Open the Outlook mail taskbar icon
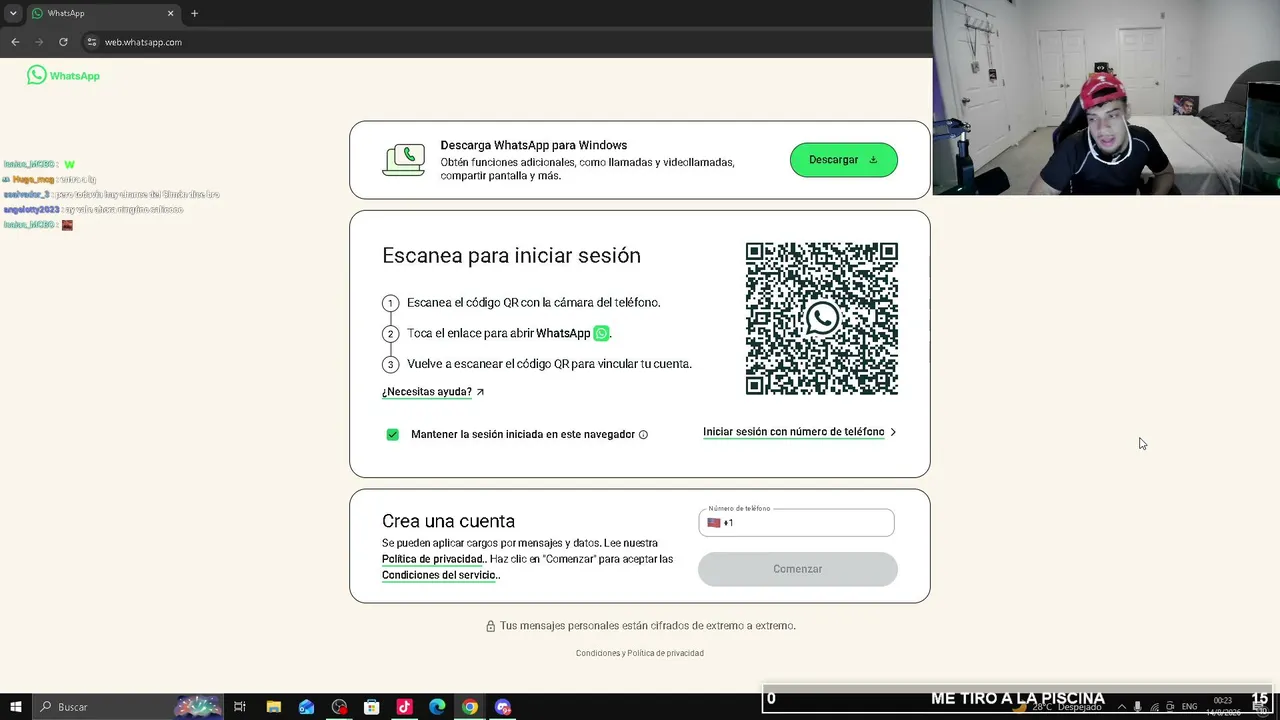 306,707
